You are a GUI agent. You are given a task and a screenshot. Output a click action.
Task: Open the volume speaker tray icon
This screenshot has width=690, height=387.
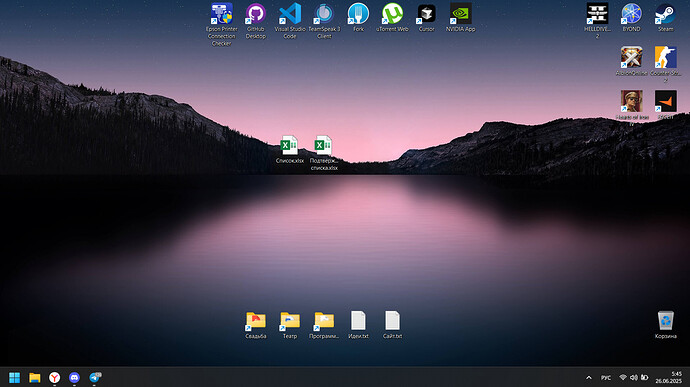pyautogui.click(x=634, y=378)
